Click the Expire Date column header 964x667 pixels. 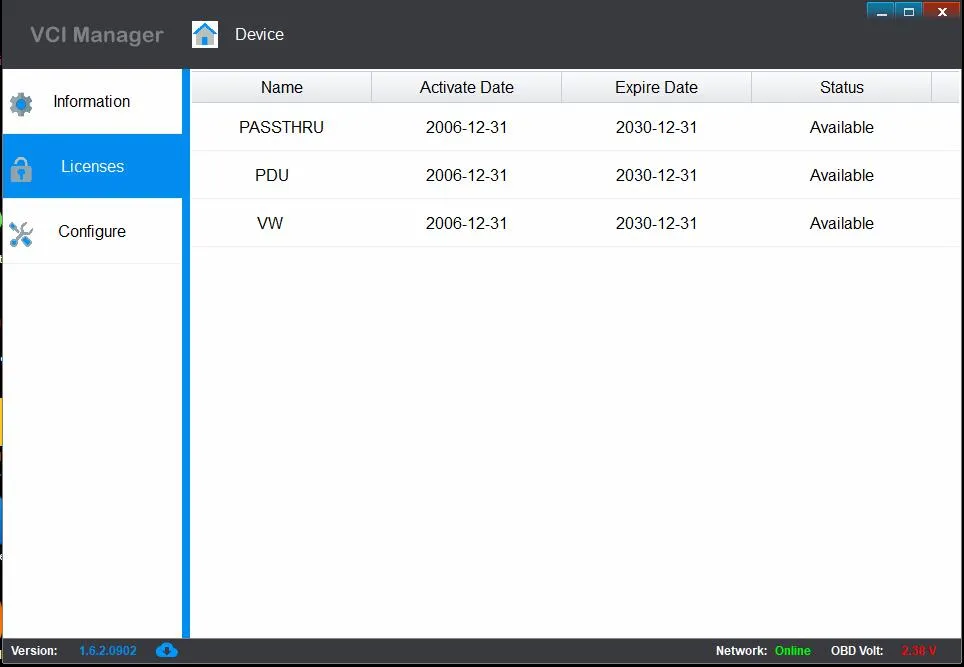coord(656,88)
